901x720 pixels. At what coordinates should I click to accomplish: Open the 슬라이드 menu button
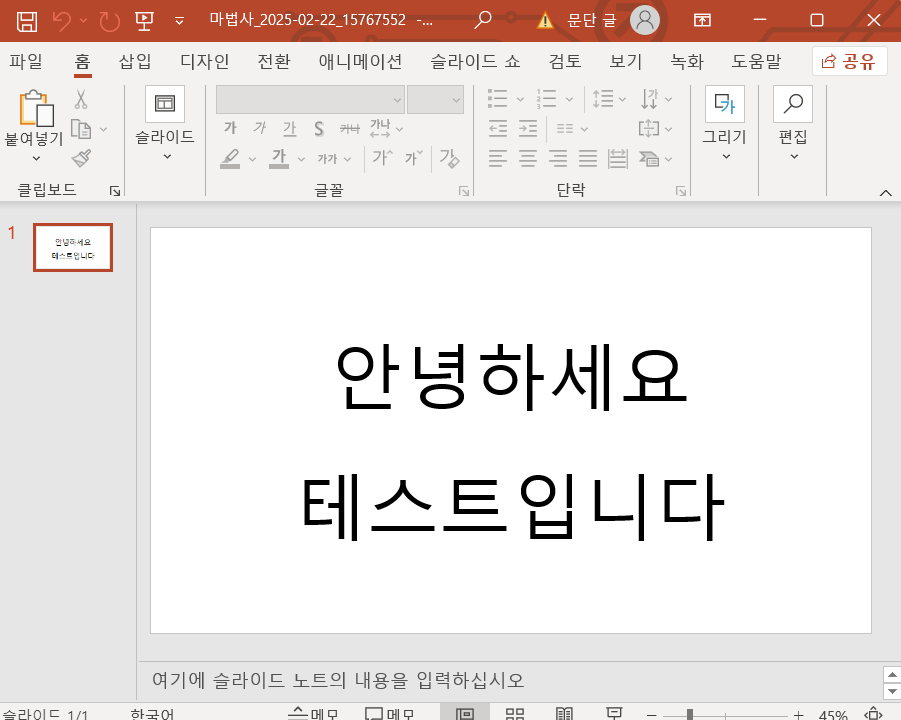[165, 124]
